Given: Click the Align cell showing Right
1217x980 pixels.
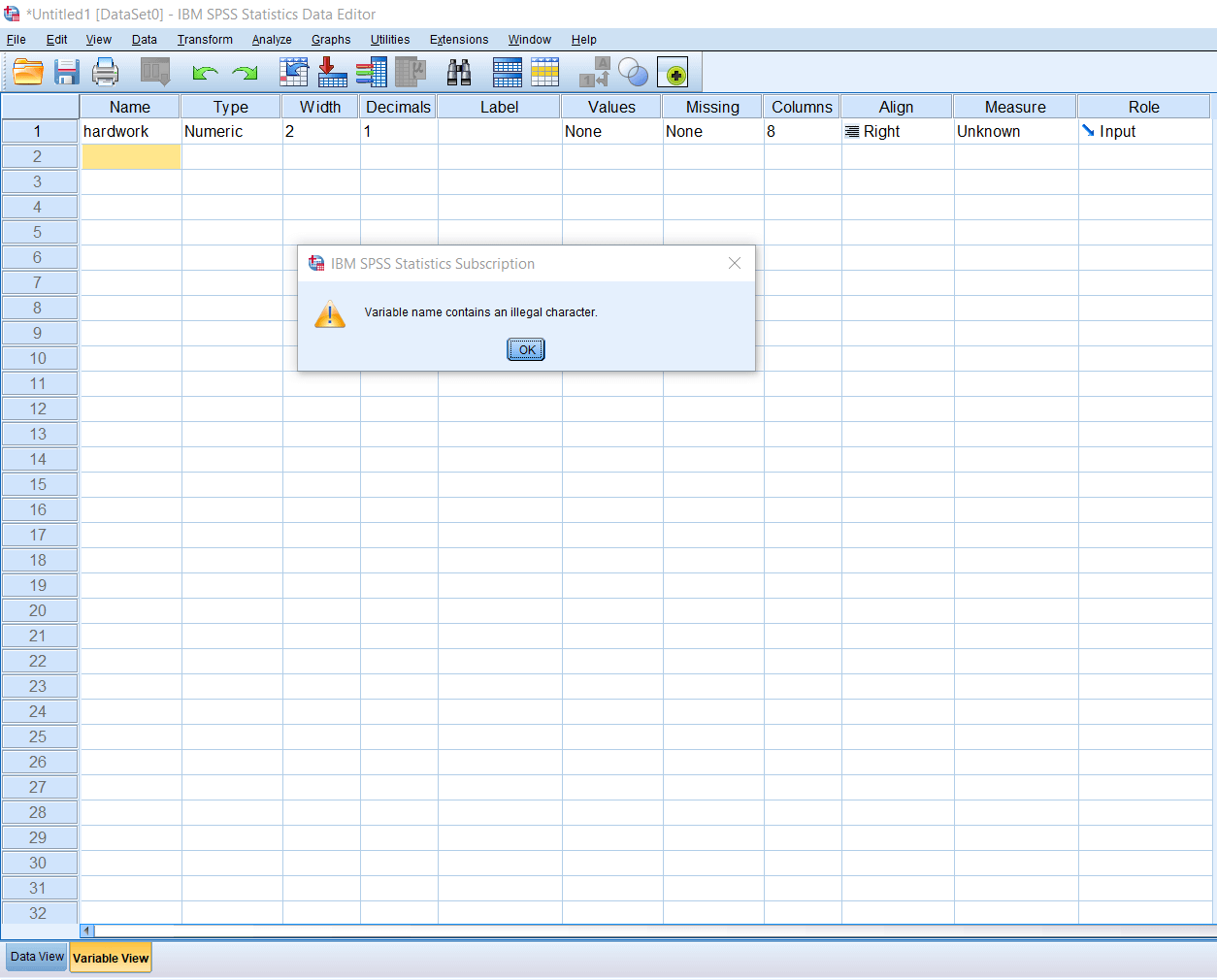Looking at the screenshot, I should [895, 131].
